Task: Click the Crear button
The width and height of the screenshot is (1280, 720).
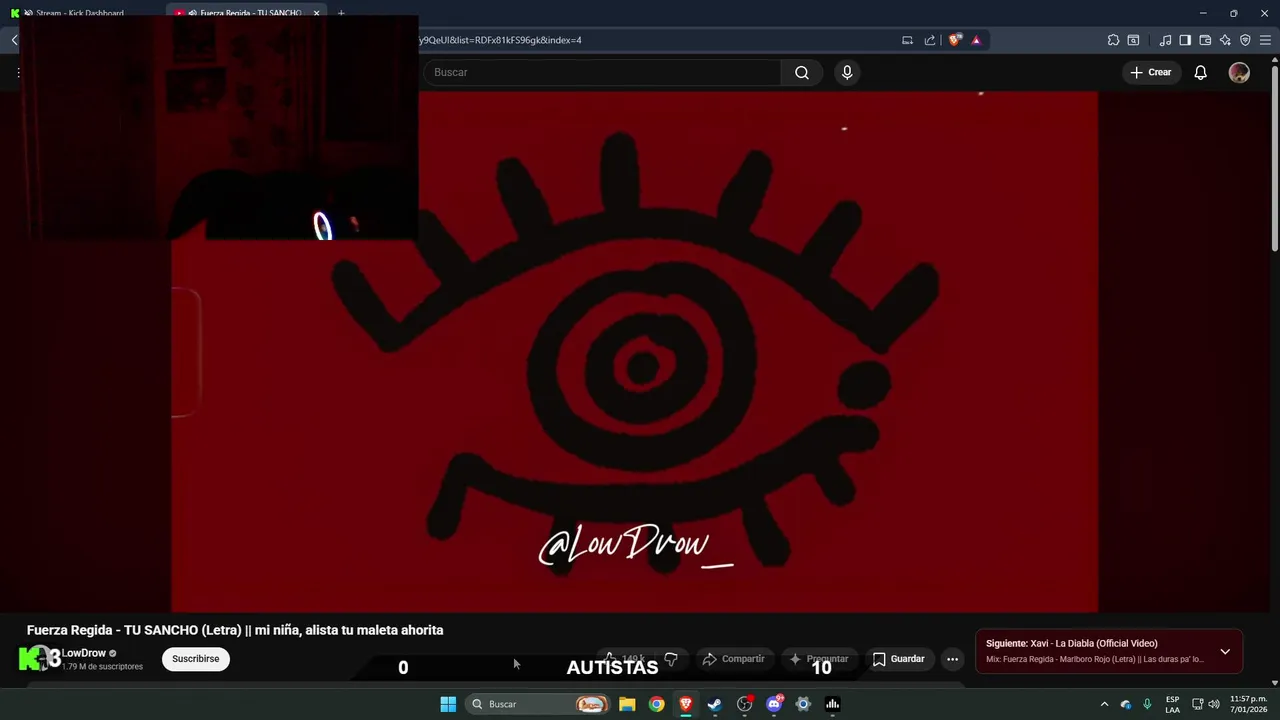Action: [x=1151, y=72]
